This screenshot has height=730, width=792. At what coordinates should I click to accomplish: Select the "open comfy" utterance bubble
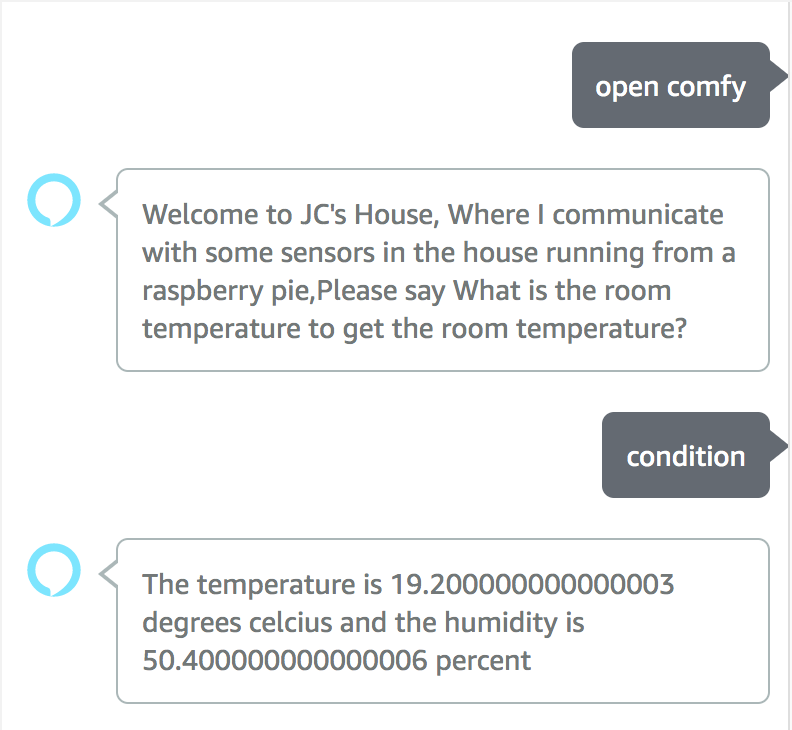pos(671,85)
